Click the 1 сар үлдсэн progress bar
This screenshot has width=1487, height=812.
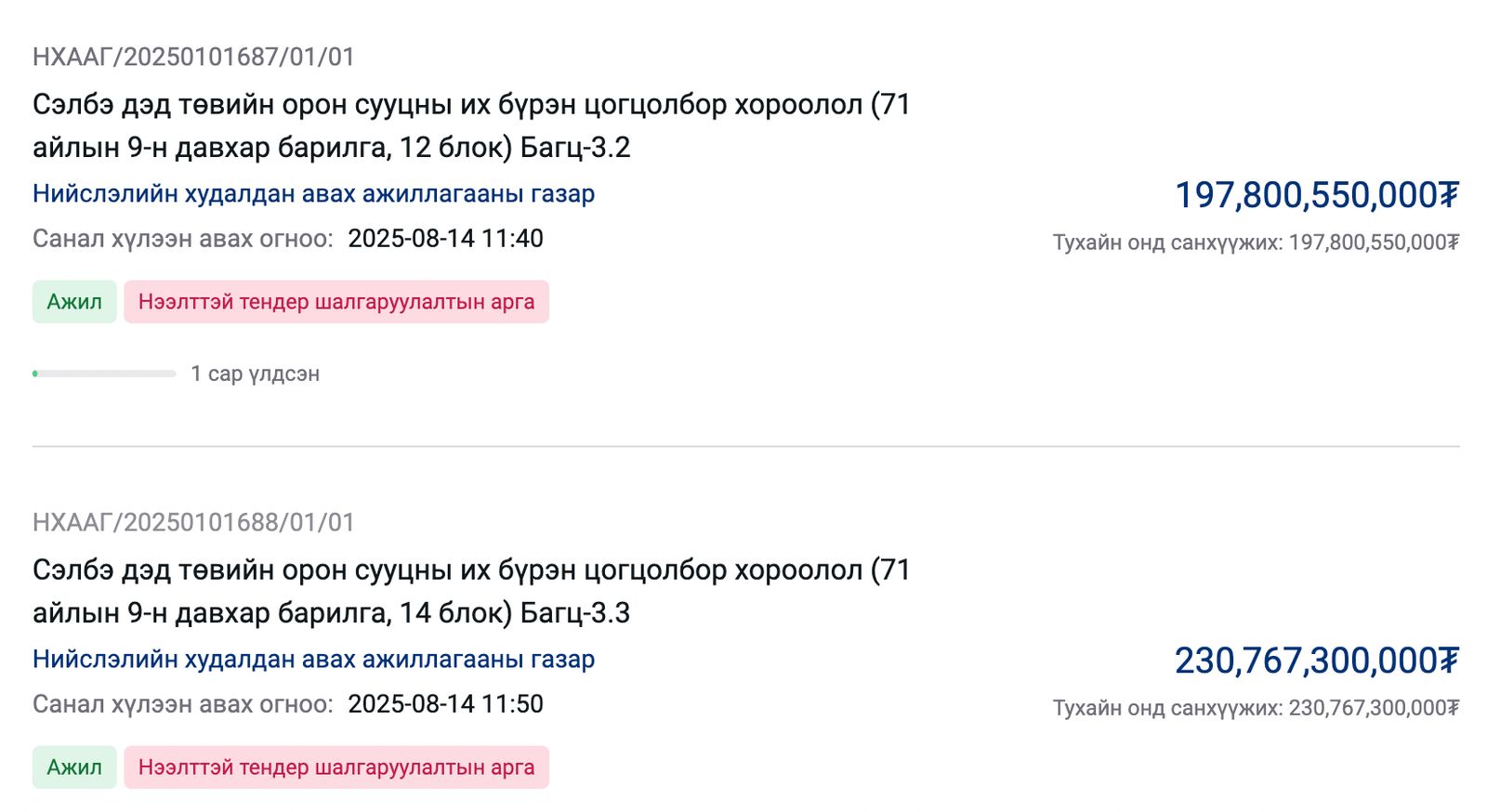[x=105, y=373]
